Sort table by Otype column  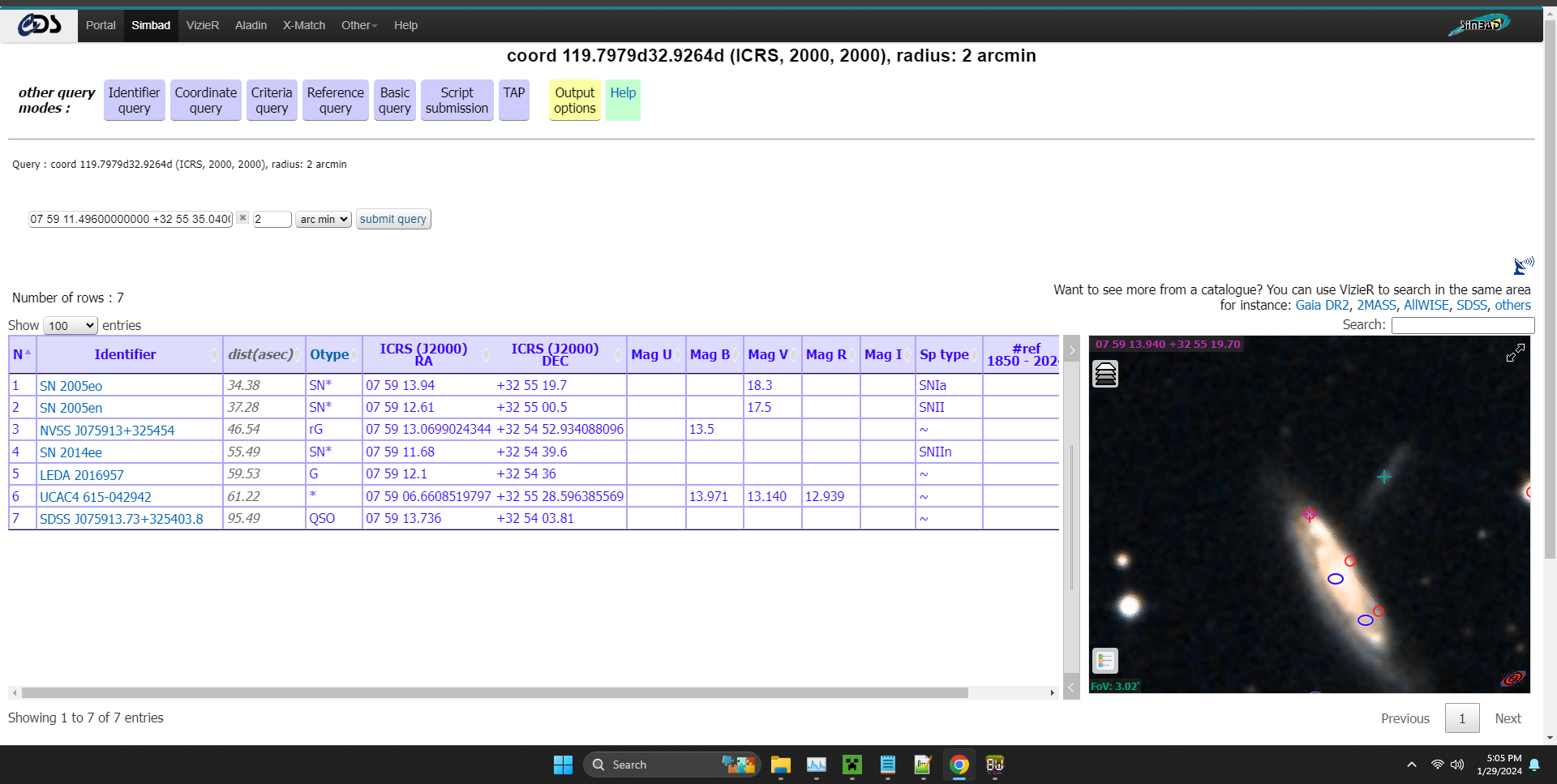[329, 354]
